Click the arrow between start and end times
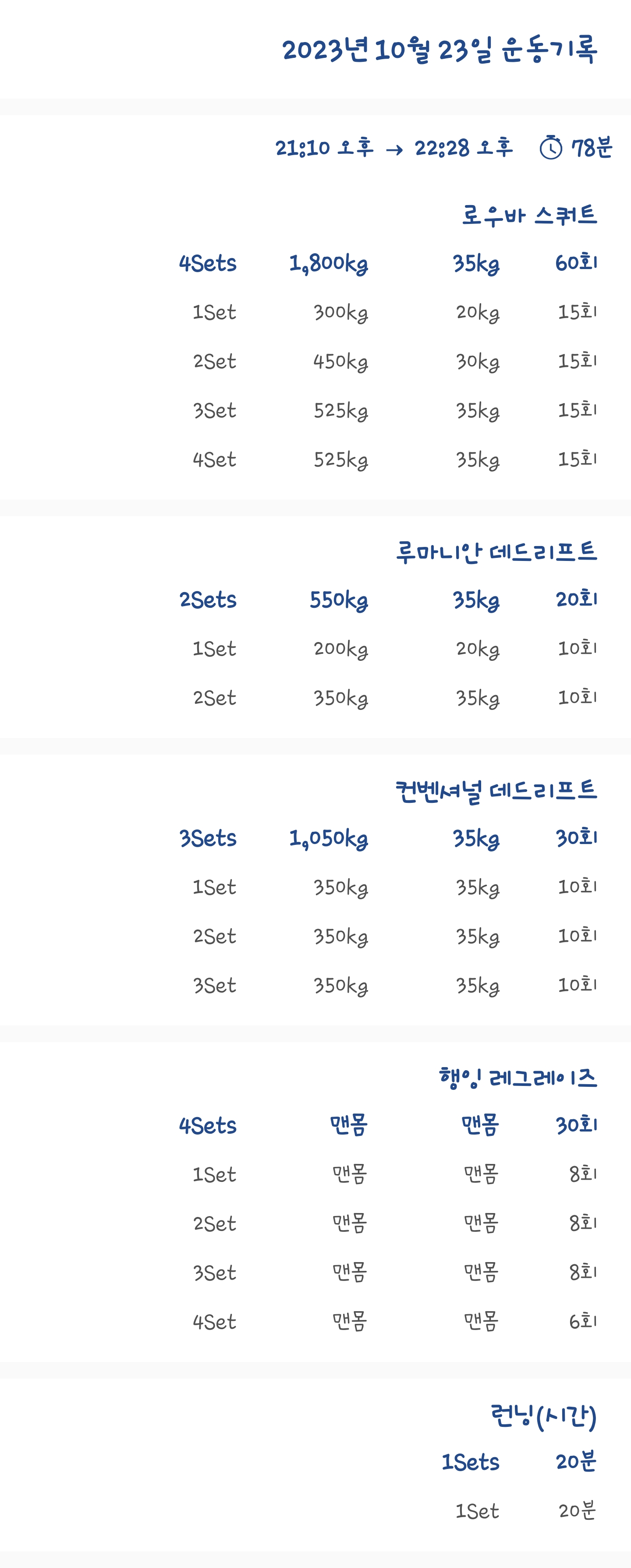The image size is (631, 1568). tap(394, 149)
